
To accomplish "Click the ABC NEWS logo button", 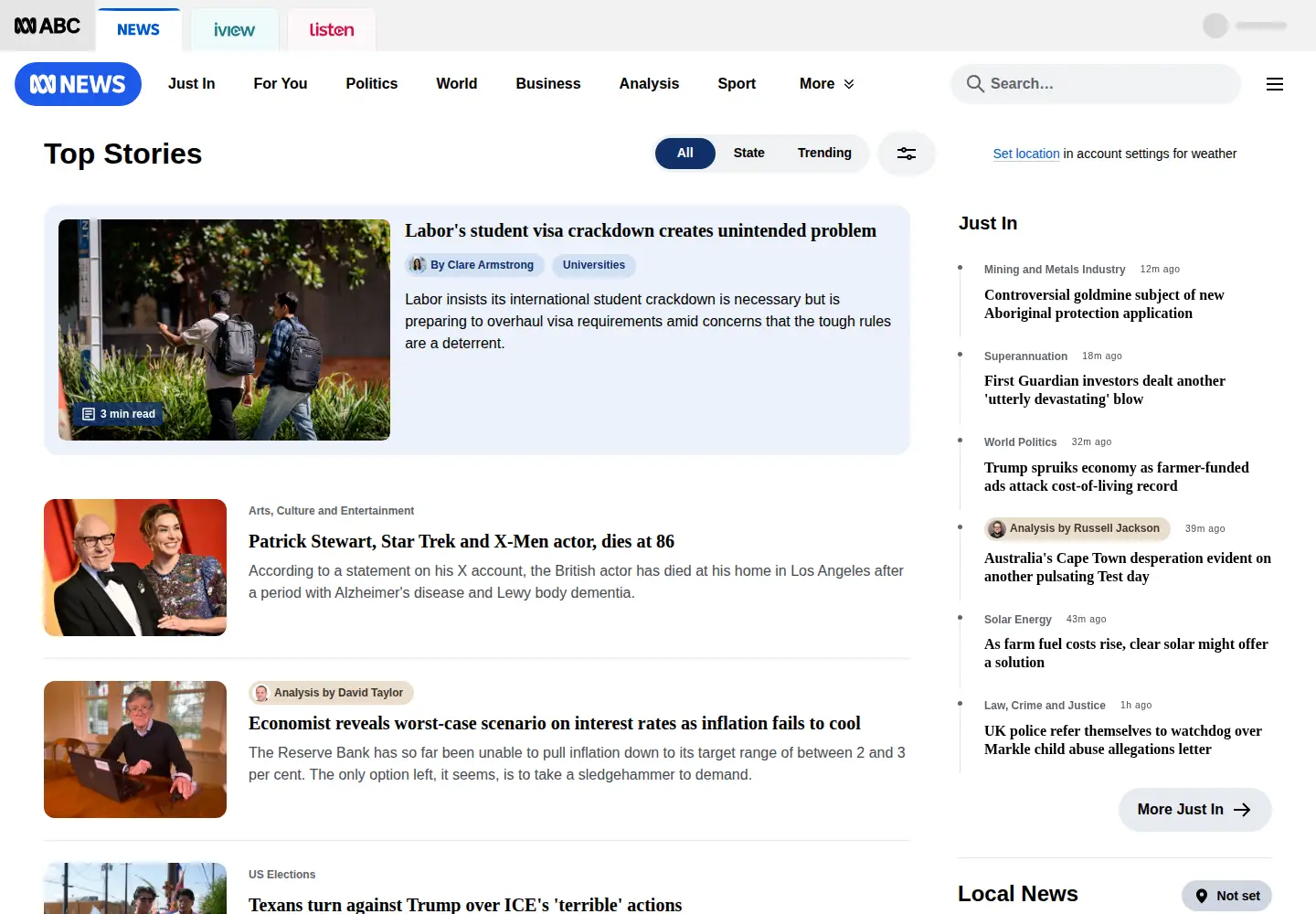I will [78, 84].
